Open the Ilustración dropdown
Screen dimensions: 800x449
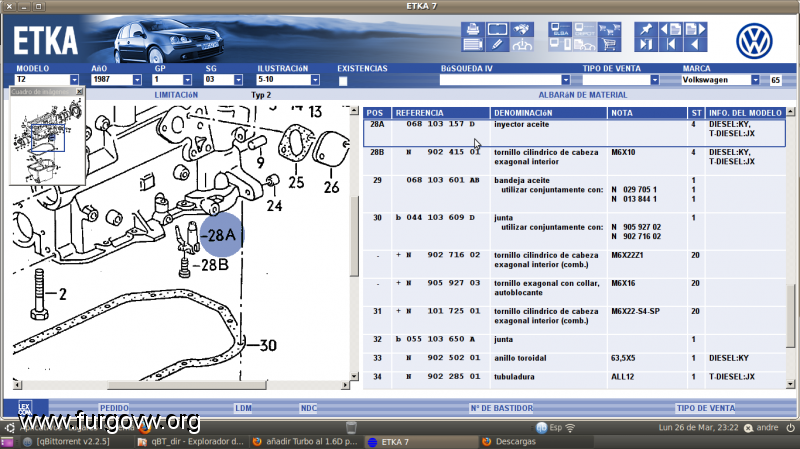315,80
